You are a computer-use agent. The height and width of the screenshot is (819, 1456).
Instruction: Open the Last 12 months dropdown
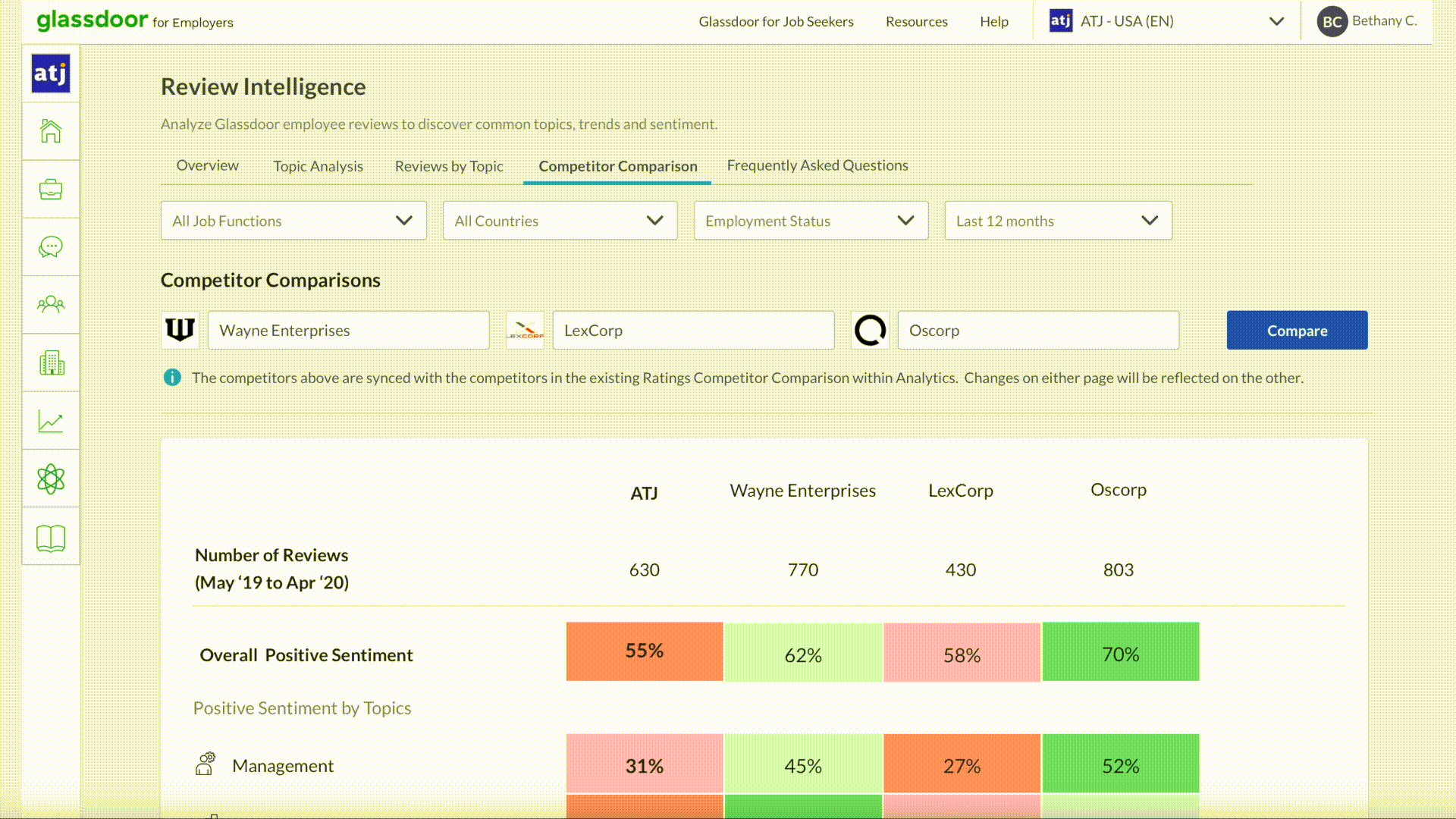pos(1058,221)
